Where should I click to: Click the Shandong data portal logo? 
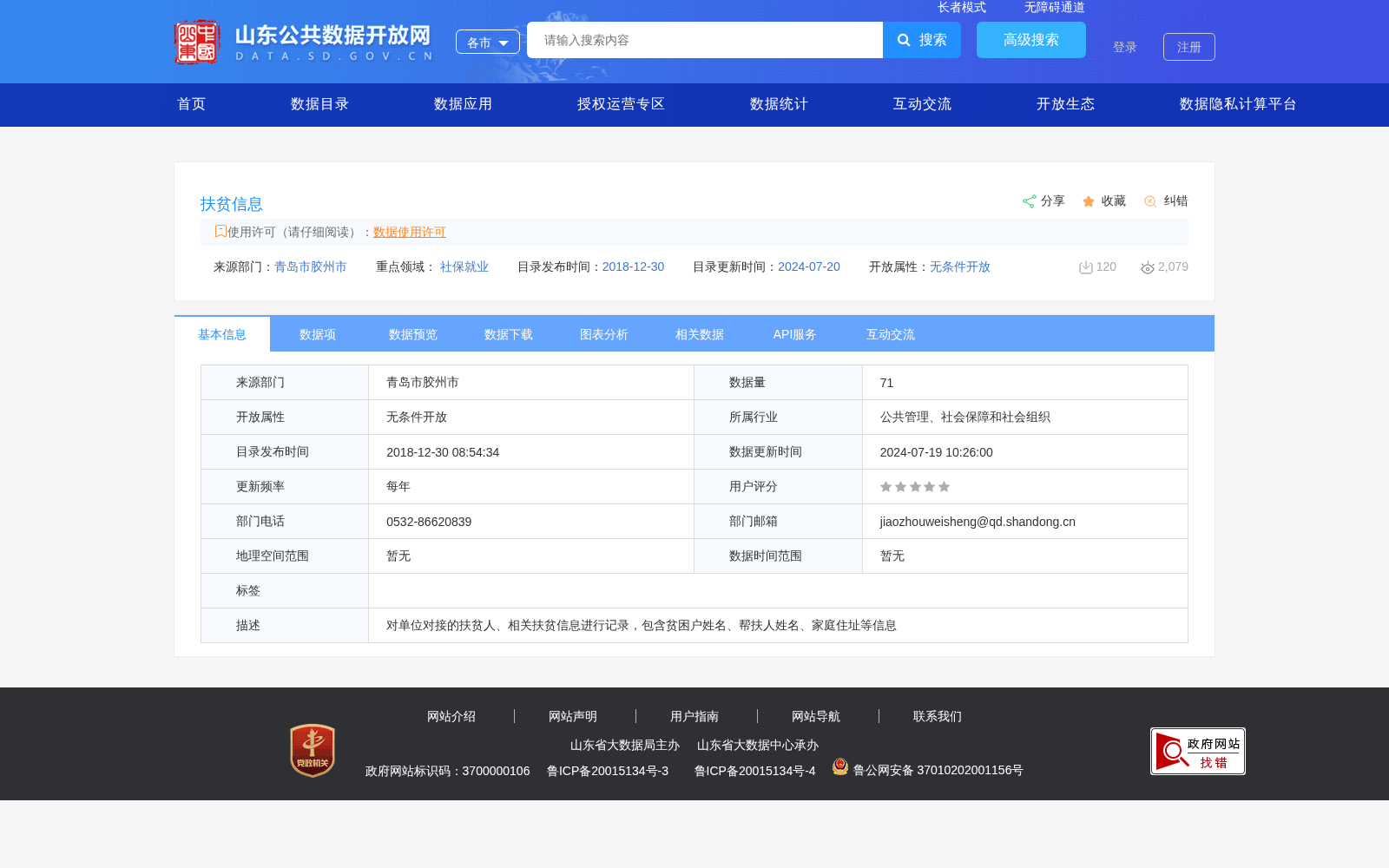point(304,42)
